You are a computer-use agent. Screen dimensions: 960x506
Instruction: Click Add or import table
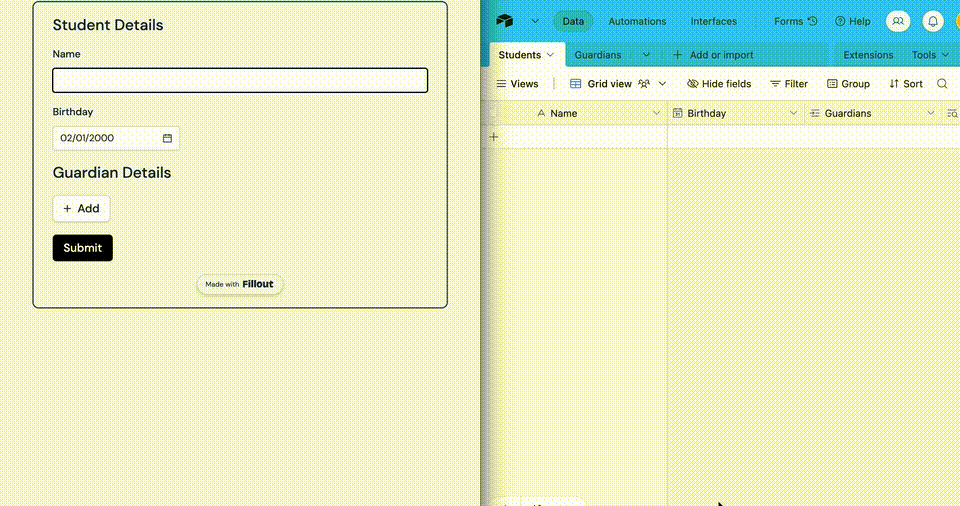coord(713,55)
